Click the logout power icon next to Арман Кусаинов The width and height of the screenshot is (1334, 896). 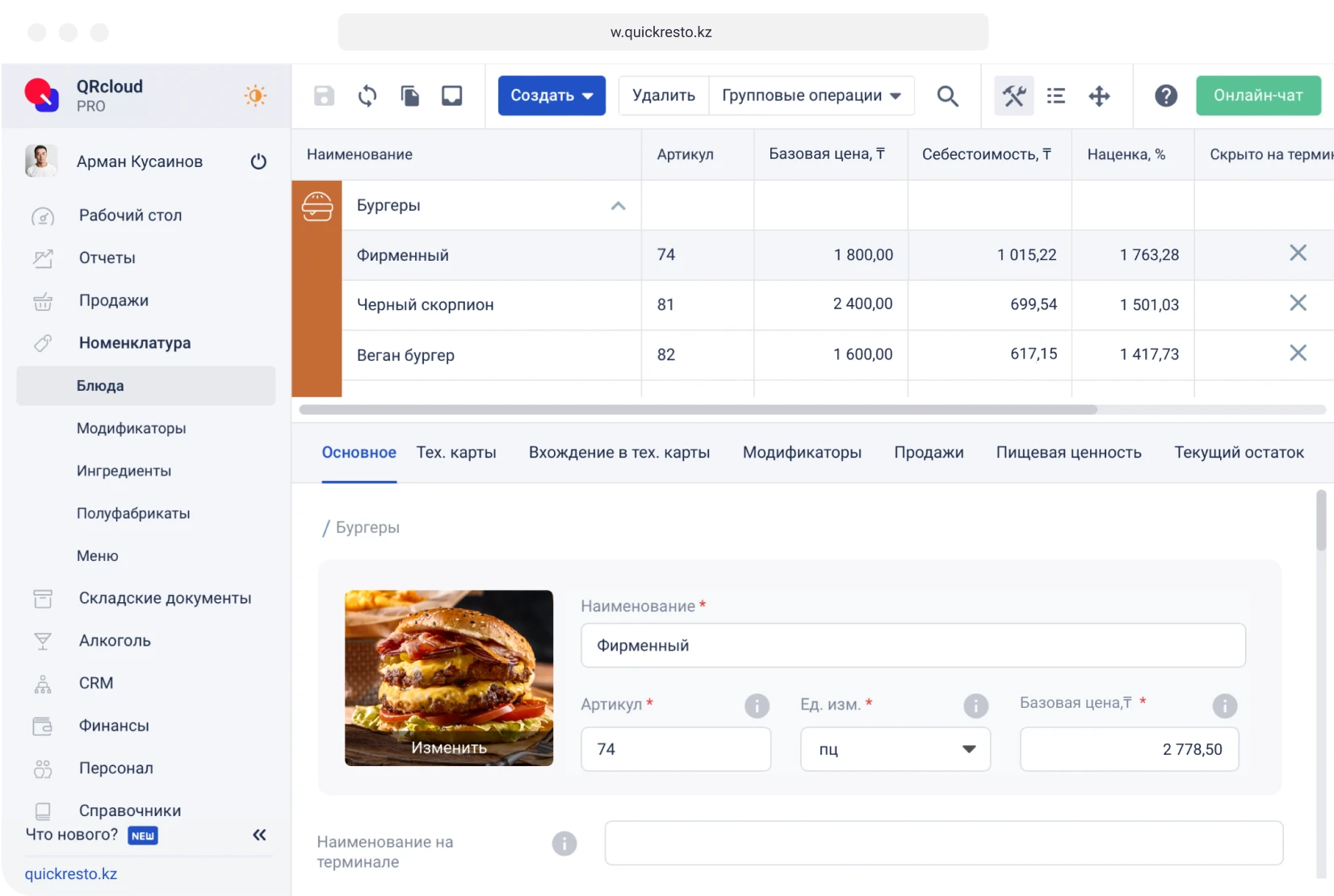[x=258, y=161]
